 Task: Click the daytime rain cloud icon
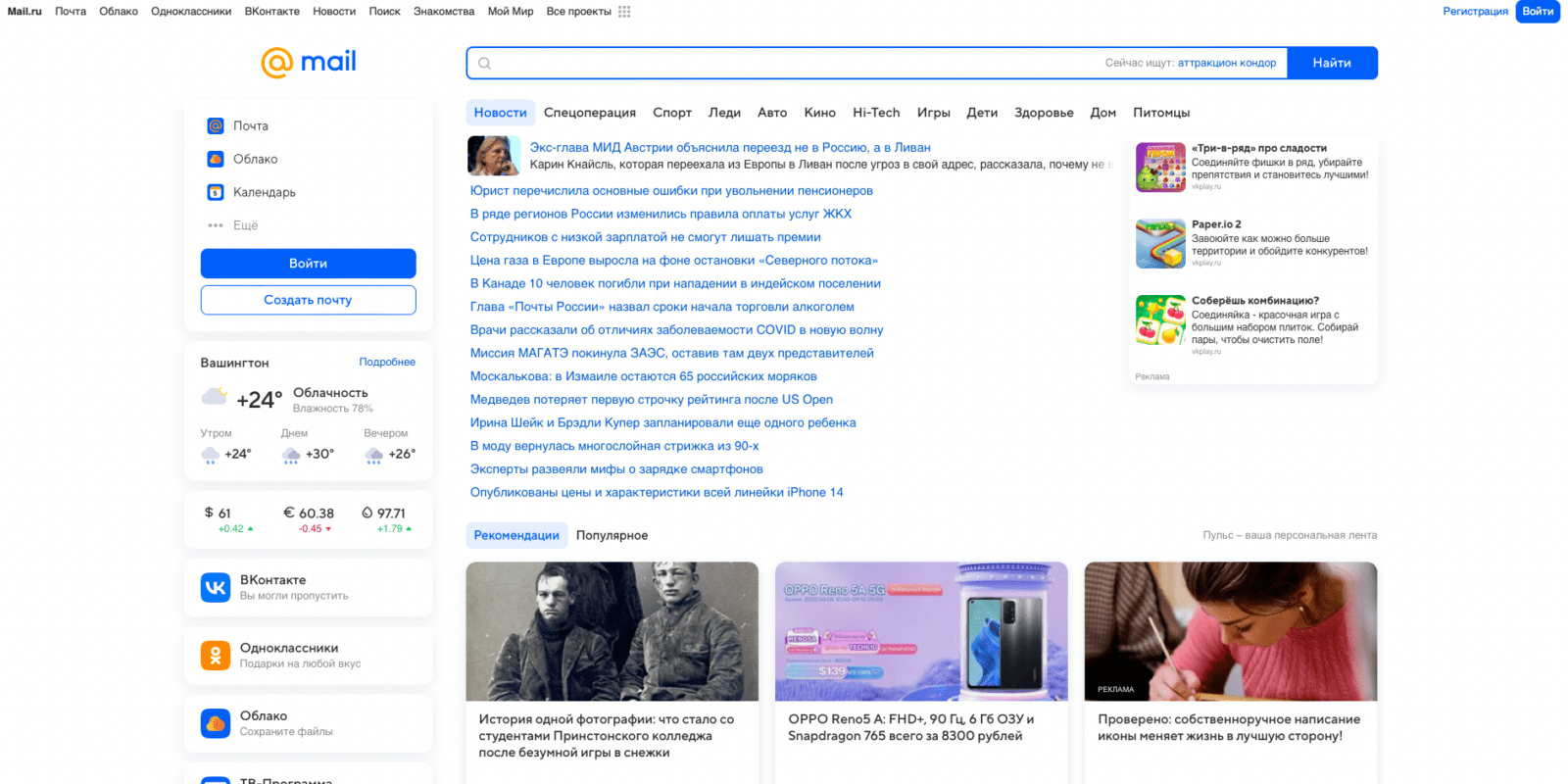click(x=291, y=455)
